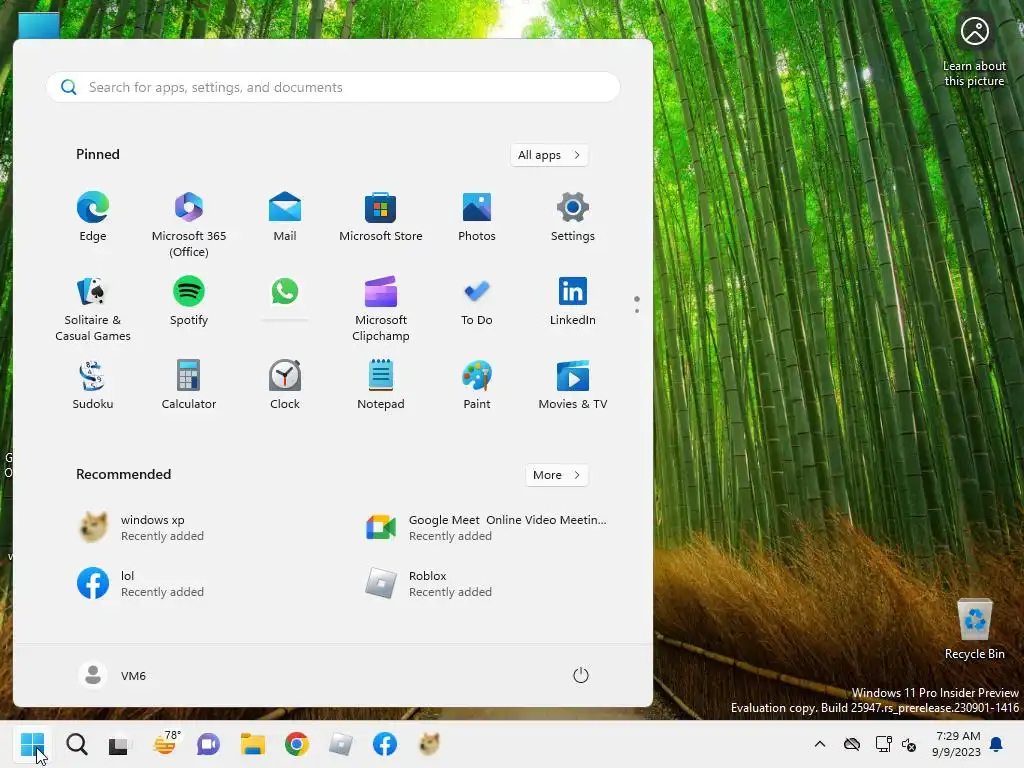The height and width of the screenshot is (768, 1024).
Task: Launch the Sudoku game
Action: click(93, 385)
